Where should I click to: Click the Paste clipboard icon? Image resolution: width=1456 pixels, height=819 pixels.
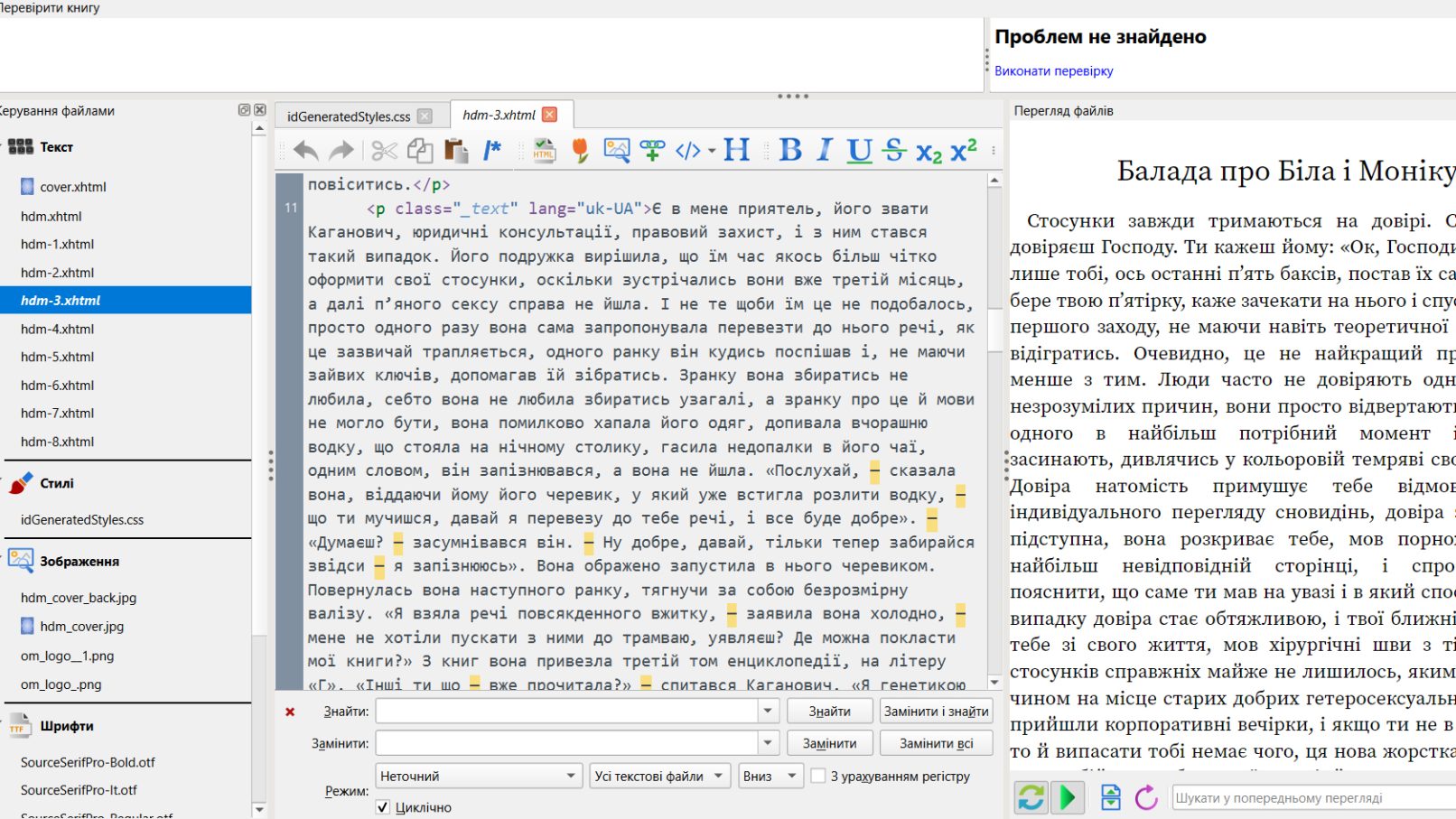coord(456,151)
